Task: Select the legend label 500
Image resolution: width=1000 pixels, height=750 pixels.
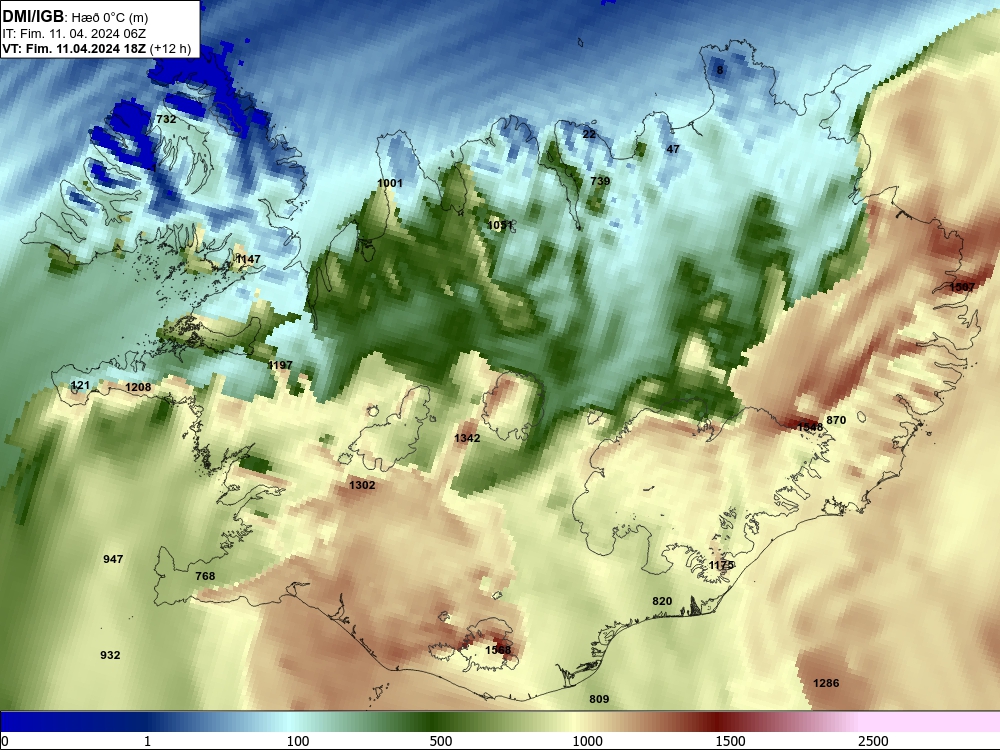Action: pos(441,741)
